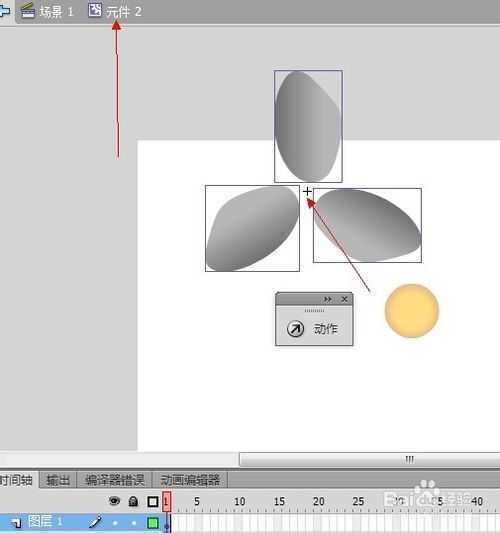Close the floating 动作 panel

tap(344, 299)
